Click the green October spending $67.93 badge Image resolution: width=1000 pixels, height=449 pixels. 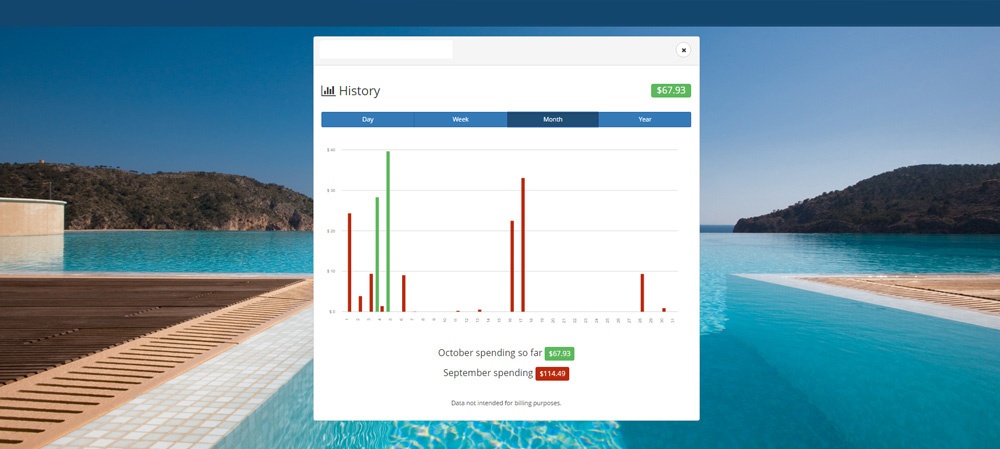tap(559, 354)
